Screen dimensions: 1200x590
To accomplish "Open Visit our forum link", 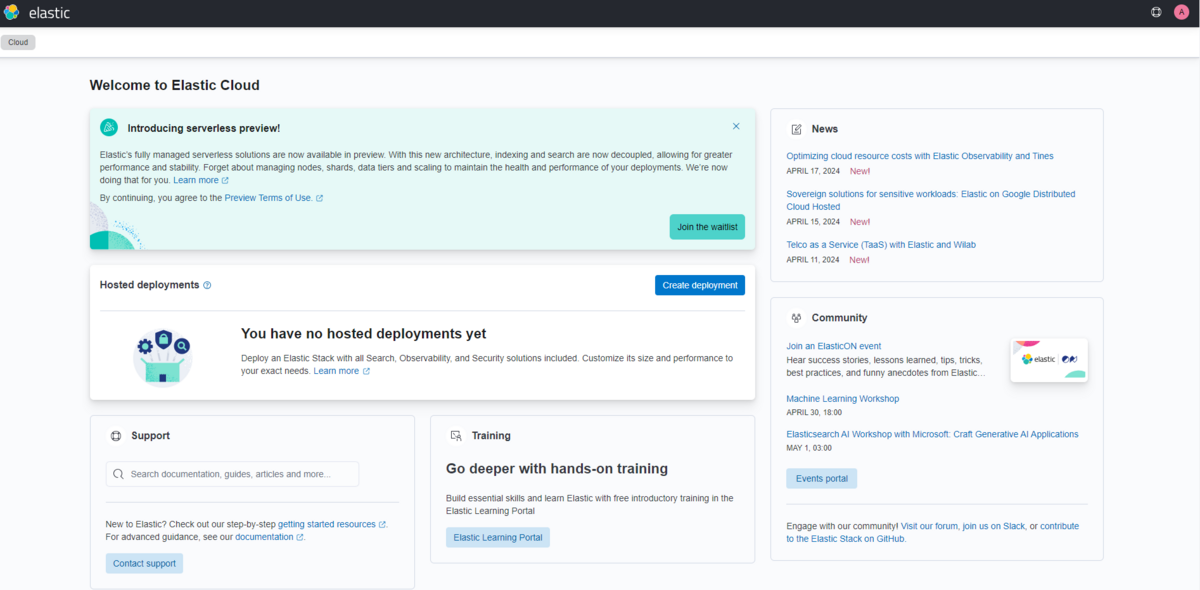I will tap(929, 526).
